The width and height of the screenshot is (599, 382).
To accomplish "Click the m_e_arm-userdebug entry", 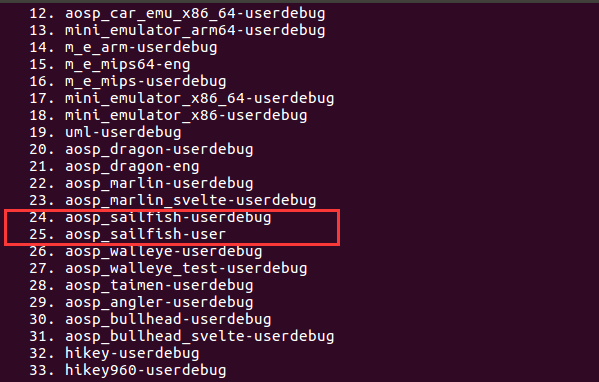I will point(141,47).
